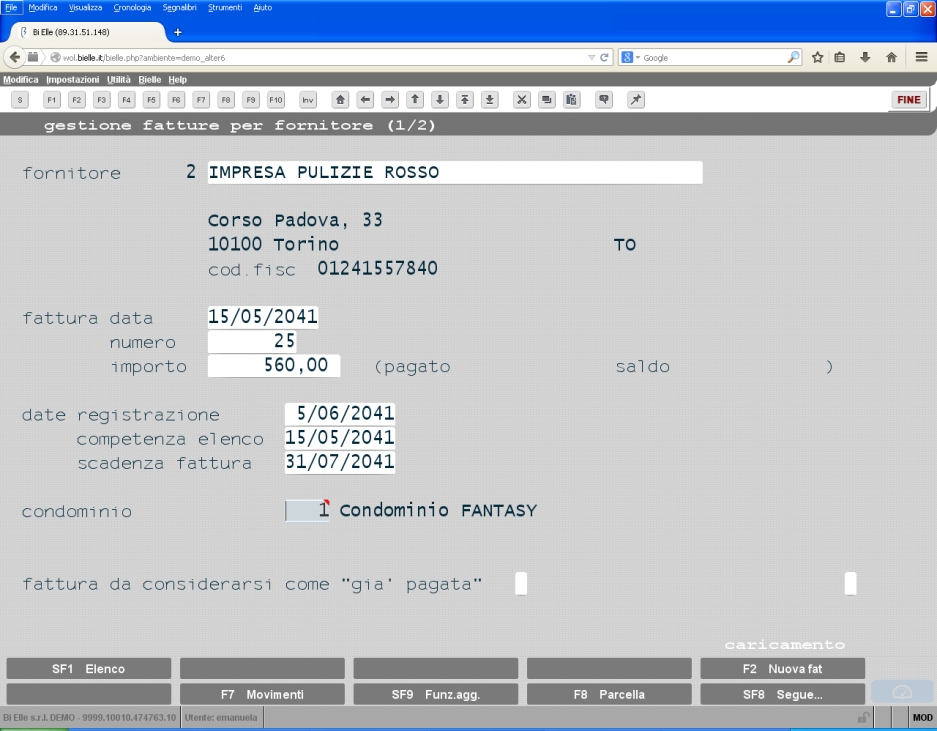937x731 pixels.
Task: Click the right arrow toolbar icon
Action: tap(390, 100)
